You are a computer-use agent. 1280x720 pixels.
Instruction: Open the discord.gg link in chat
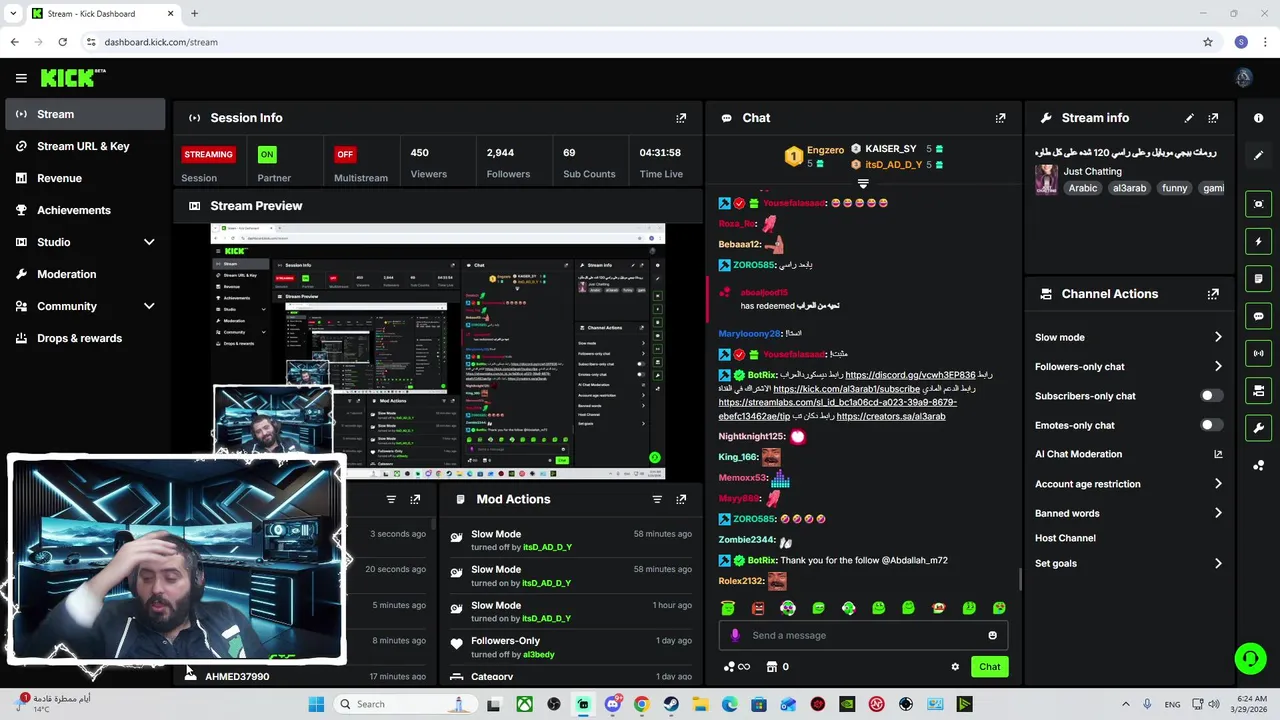pyautogui.click(x=910, y=375)
